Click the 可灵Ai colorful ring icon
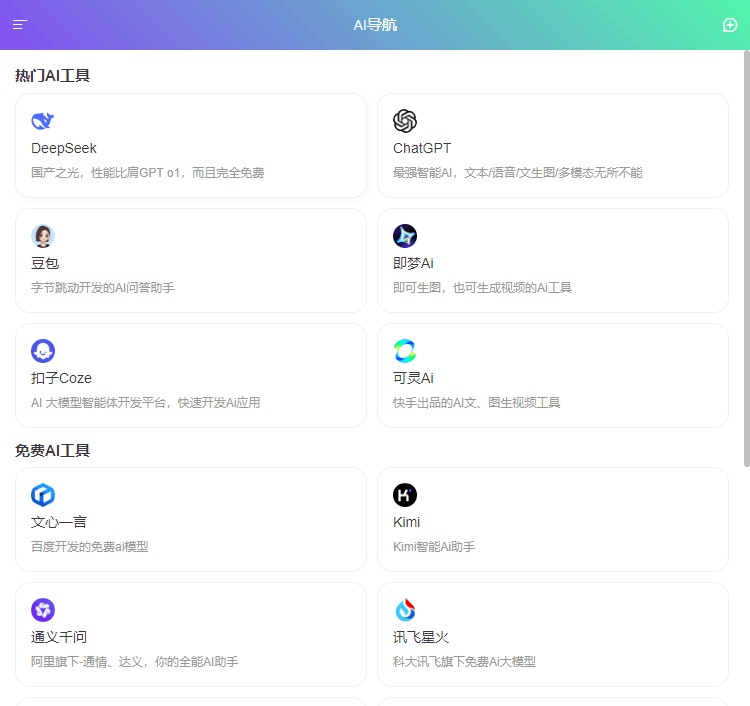Image resolution: width=750 pixels, height=706 pixels. [405, 351]
